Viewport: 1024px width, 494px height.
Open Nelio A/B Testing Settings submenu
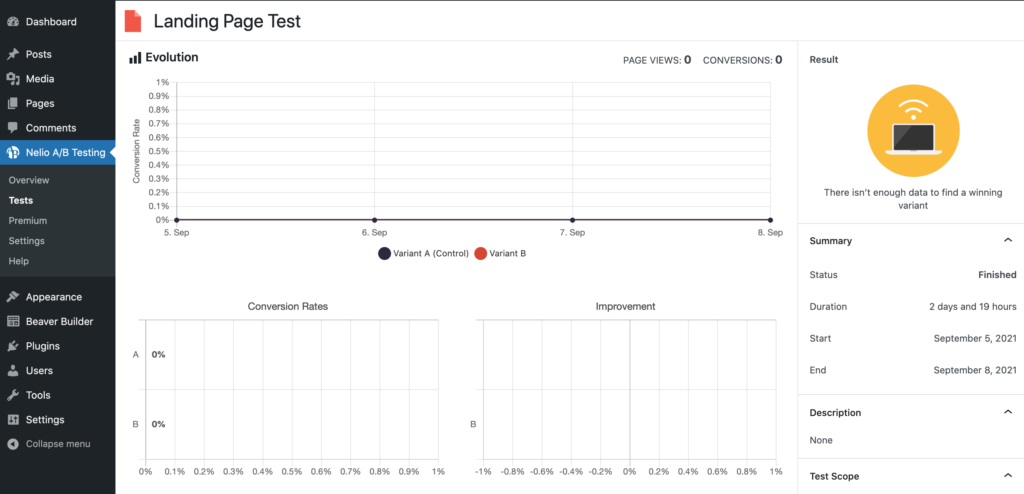point(26,241)
